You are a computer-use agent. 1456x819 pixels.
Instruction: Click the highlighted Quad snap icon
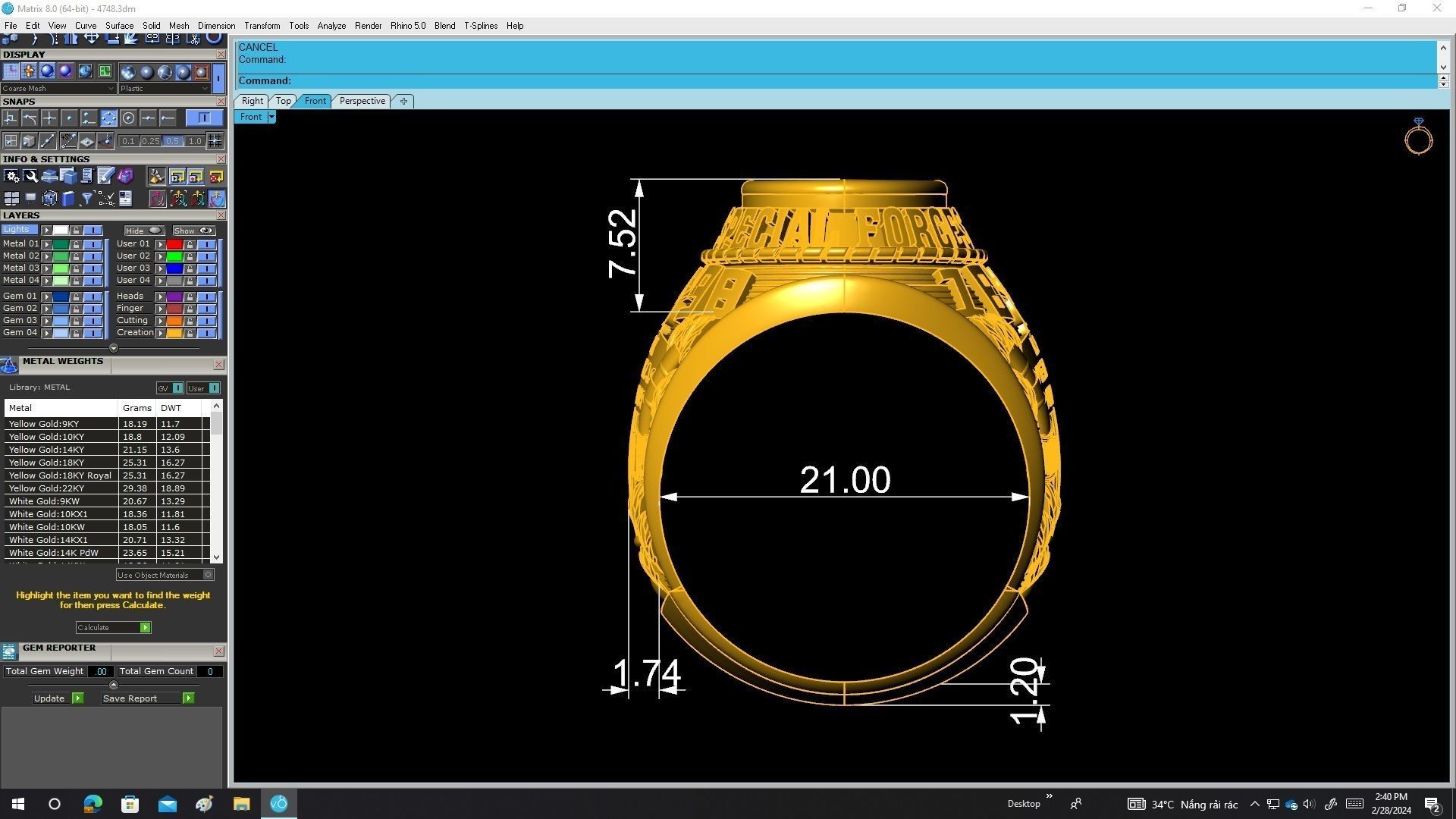pos(108,118)
